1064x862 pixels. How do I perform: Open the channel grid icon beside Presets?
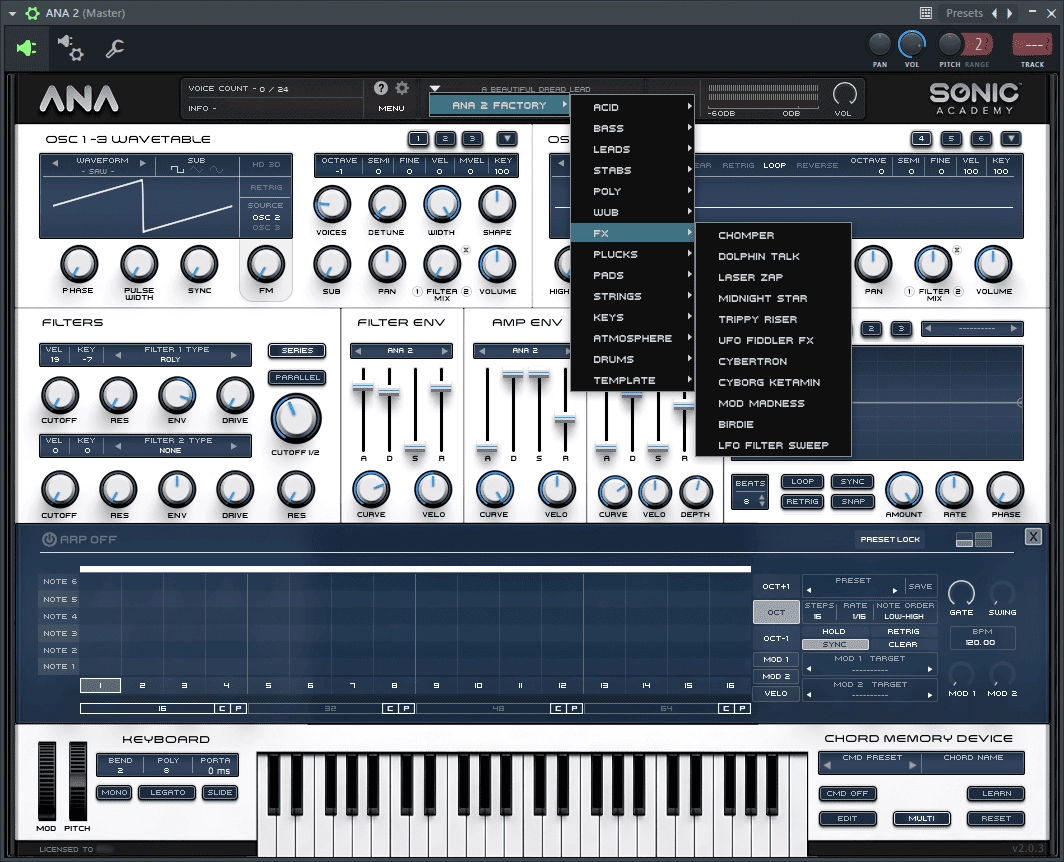[926, 13]
